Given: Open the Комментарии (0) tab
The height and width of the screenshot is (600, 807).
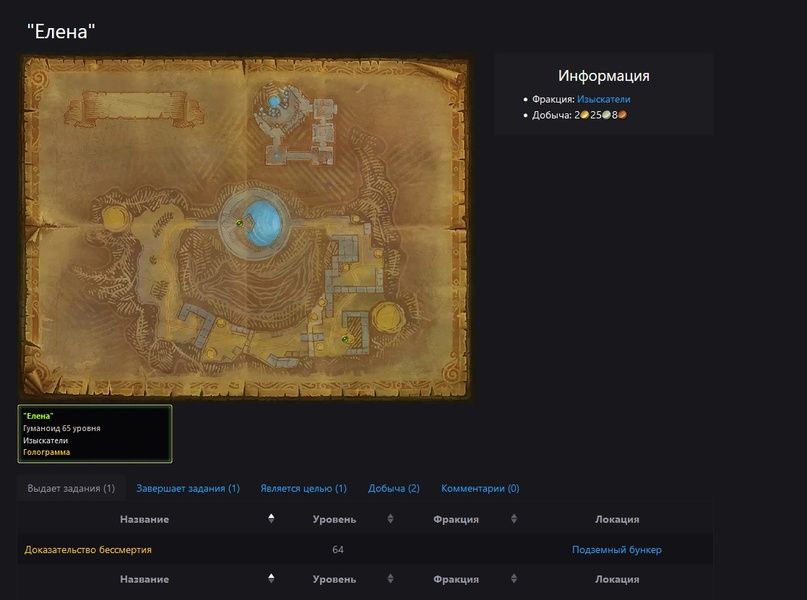Looking at the screenshot, I should [x=480, y=488].
